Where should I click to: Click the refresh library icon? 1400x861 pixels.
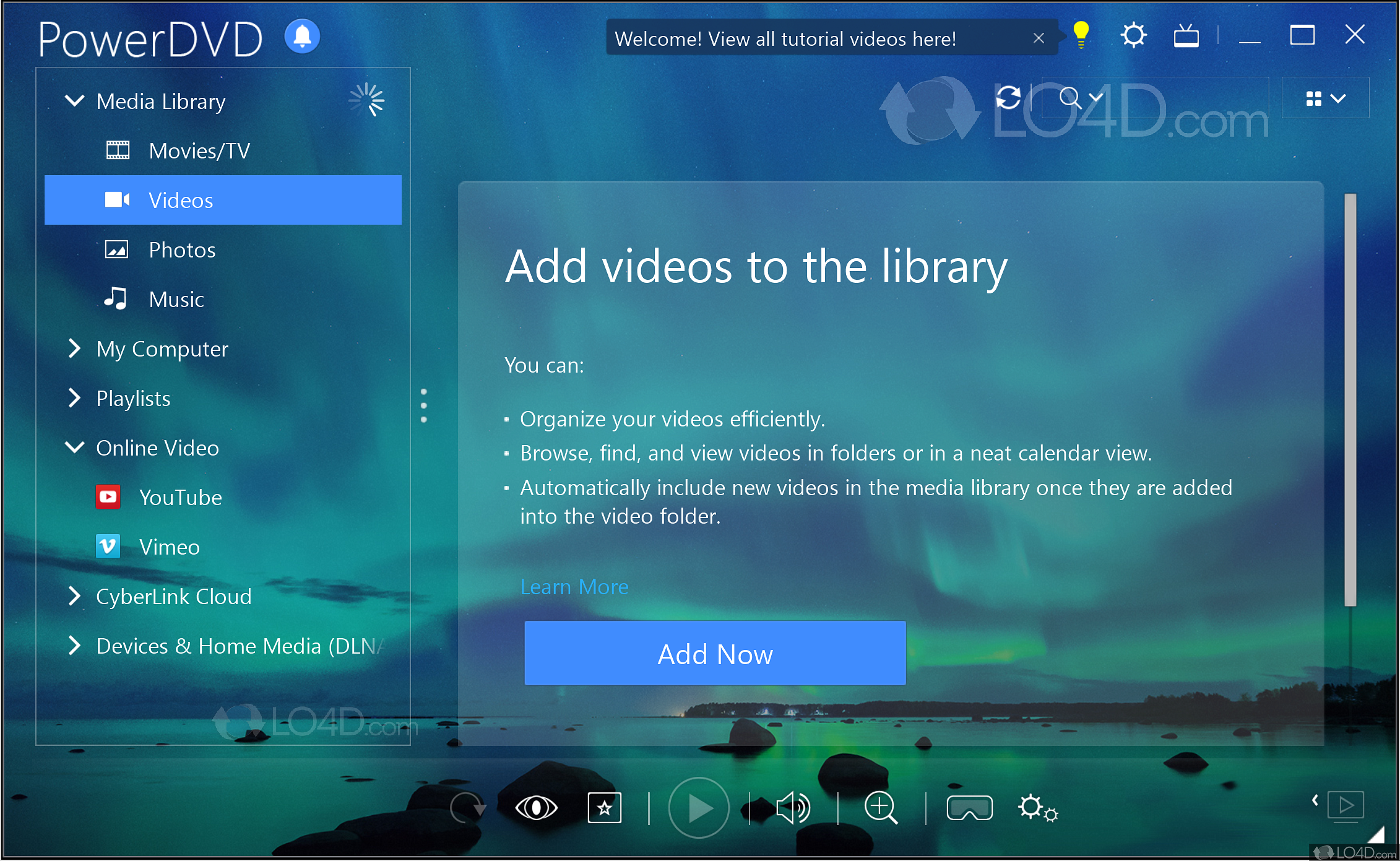click(1008, 97)
